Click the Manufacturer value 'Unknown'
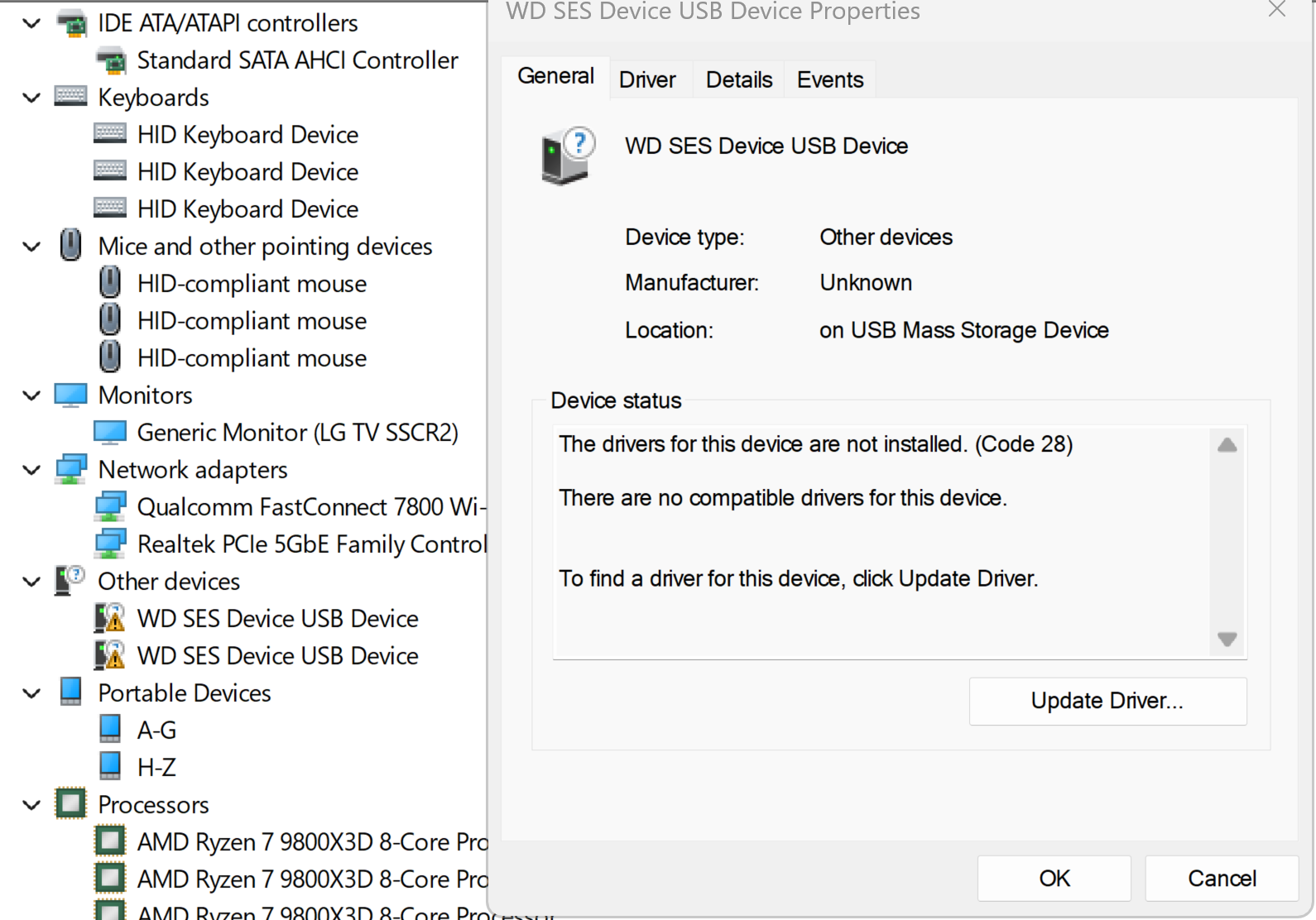This screenshot has height=920, width=1316. click(866, 283)
